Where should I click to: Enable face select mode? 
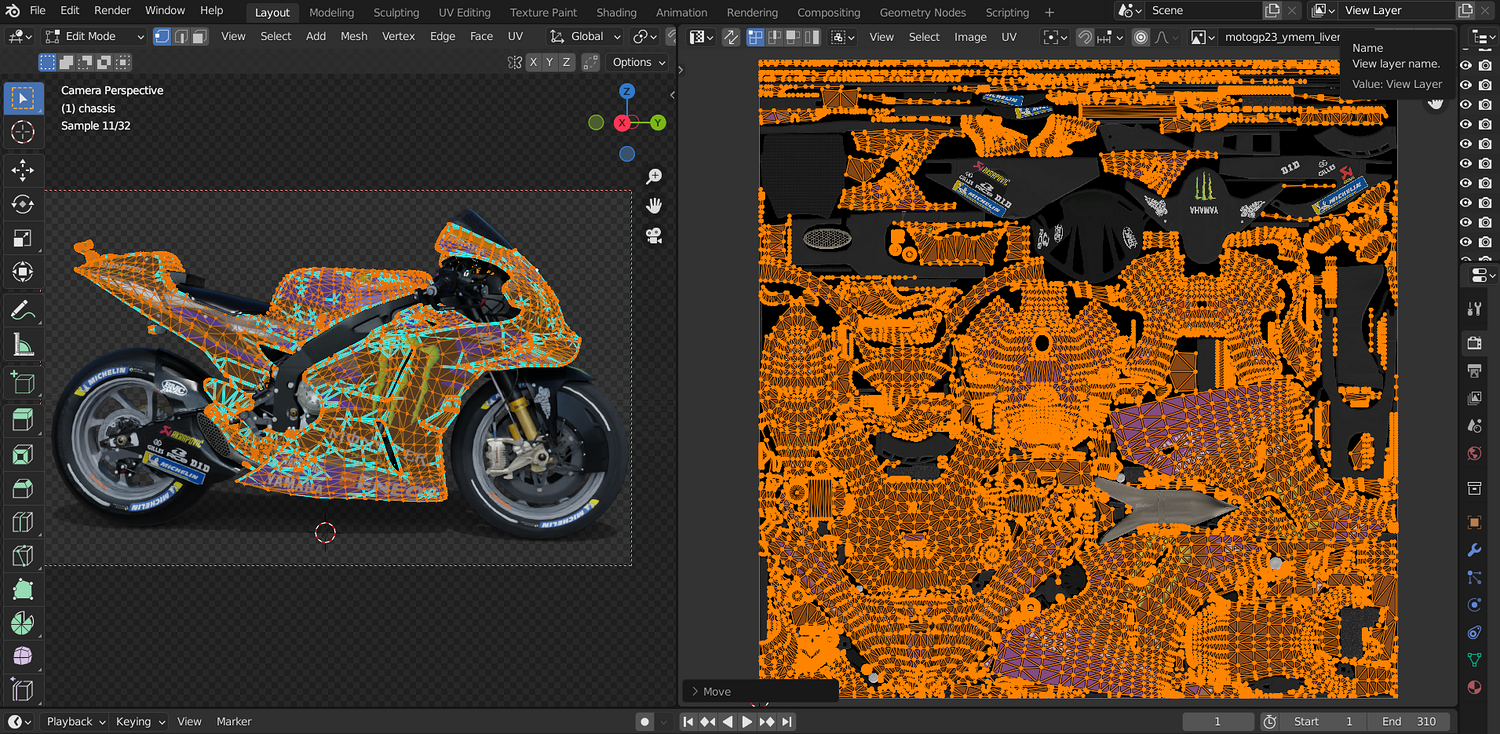pos(200,37)
